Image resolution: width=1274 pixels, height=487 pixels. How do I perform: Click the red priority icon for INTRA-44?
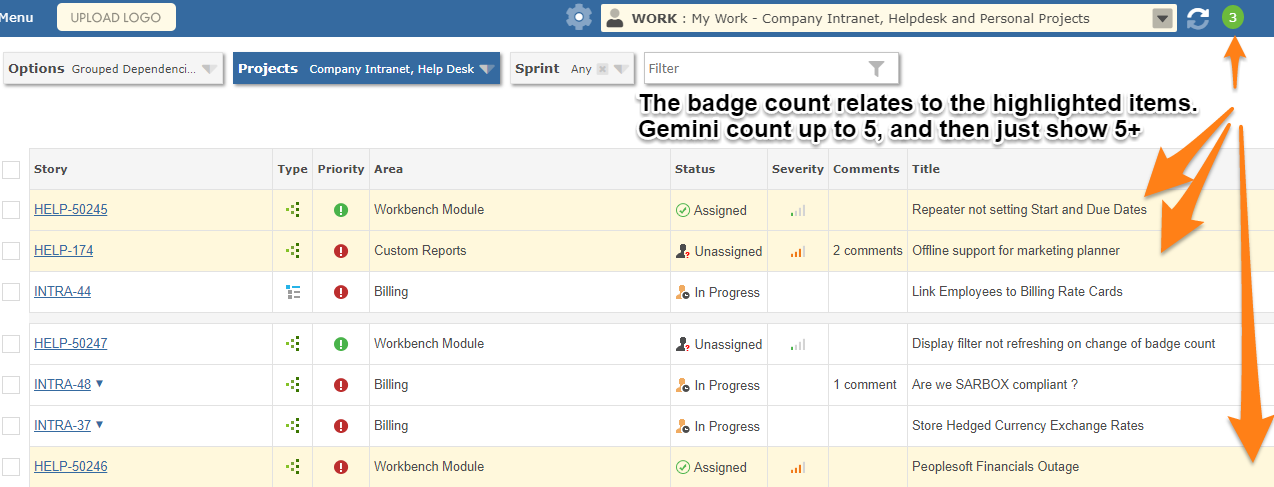pyautogui.click(x=341, y=292)
